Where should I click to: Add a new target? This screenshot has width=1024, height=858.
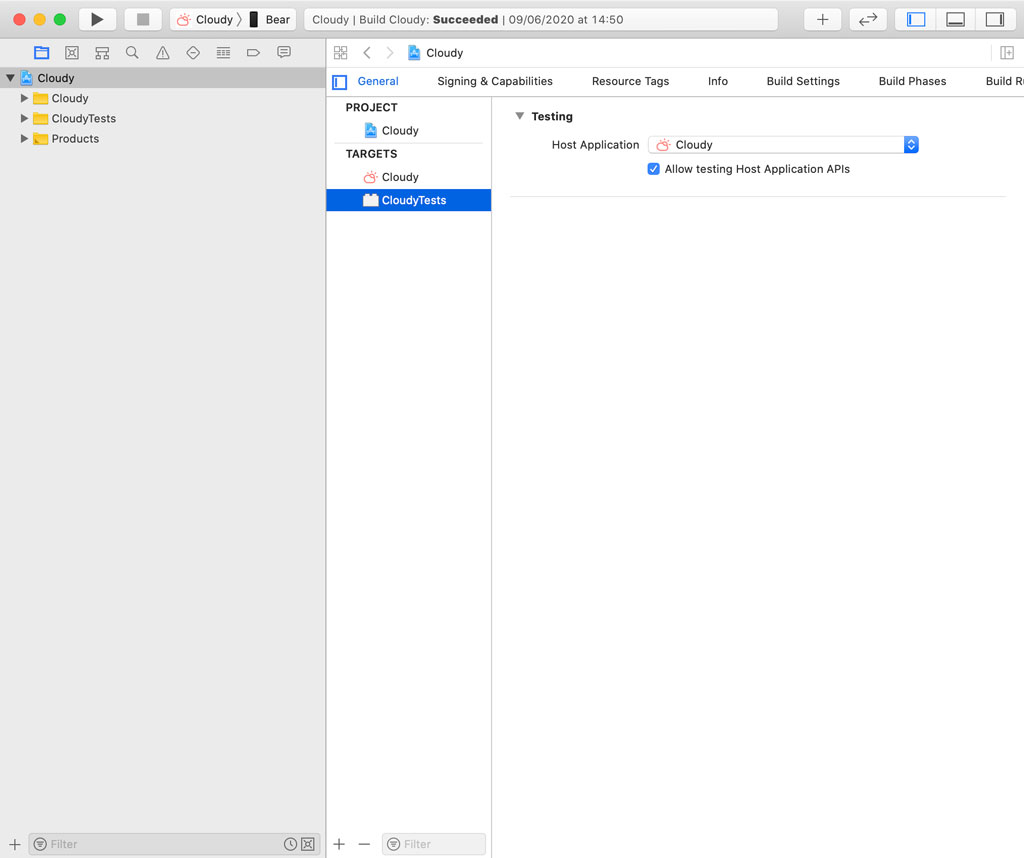click(339, 844)
